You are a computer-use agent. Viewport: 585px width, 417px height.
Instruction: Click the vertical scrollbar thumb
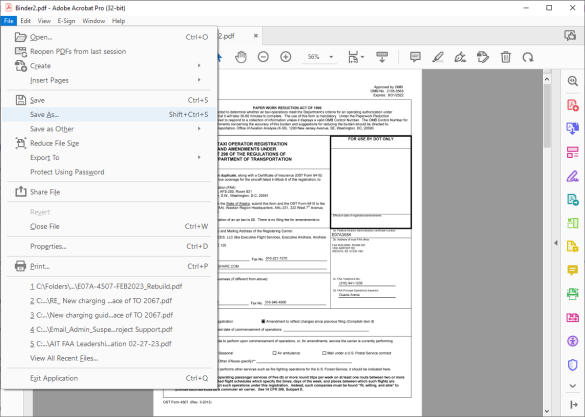pyautogui.click(x=547, y=116)
